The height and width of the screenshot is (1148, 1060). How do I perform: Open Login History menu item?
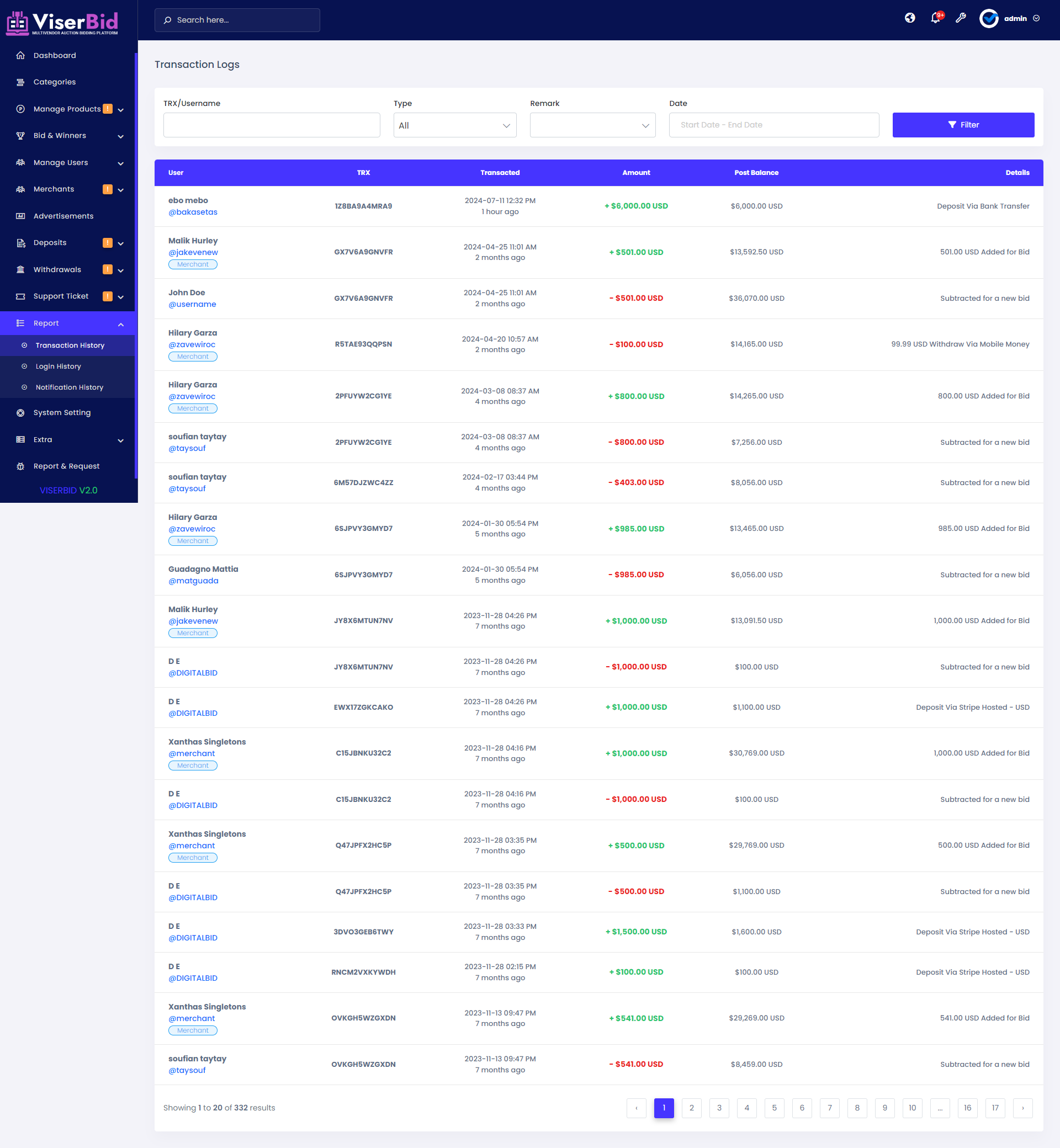coord(58,366)
